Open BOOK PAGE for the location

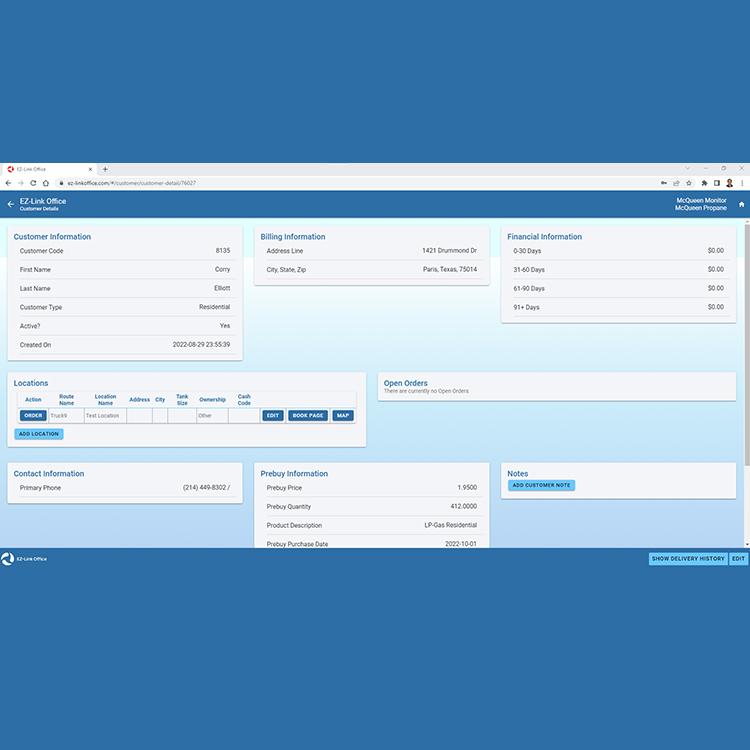(x=308, y=416)
